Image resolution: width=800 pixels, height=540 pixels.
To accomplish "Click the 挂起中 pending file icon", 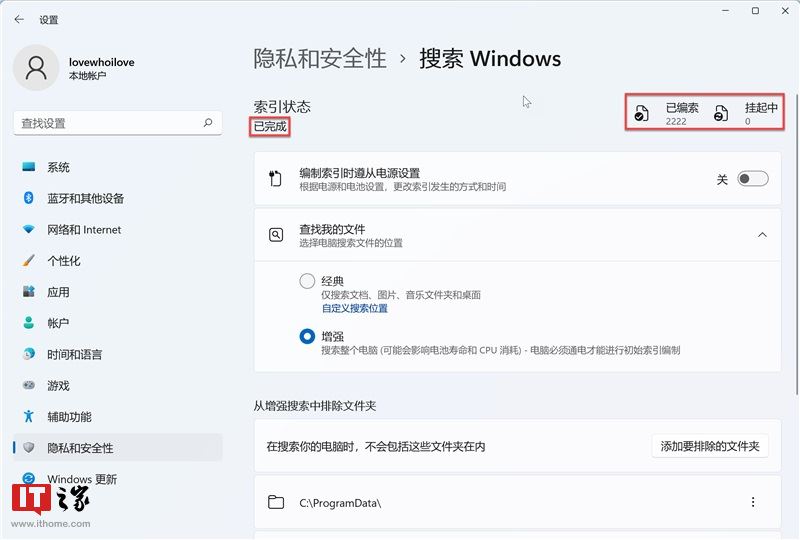I will tap(721, 113).
